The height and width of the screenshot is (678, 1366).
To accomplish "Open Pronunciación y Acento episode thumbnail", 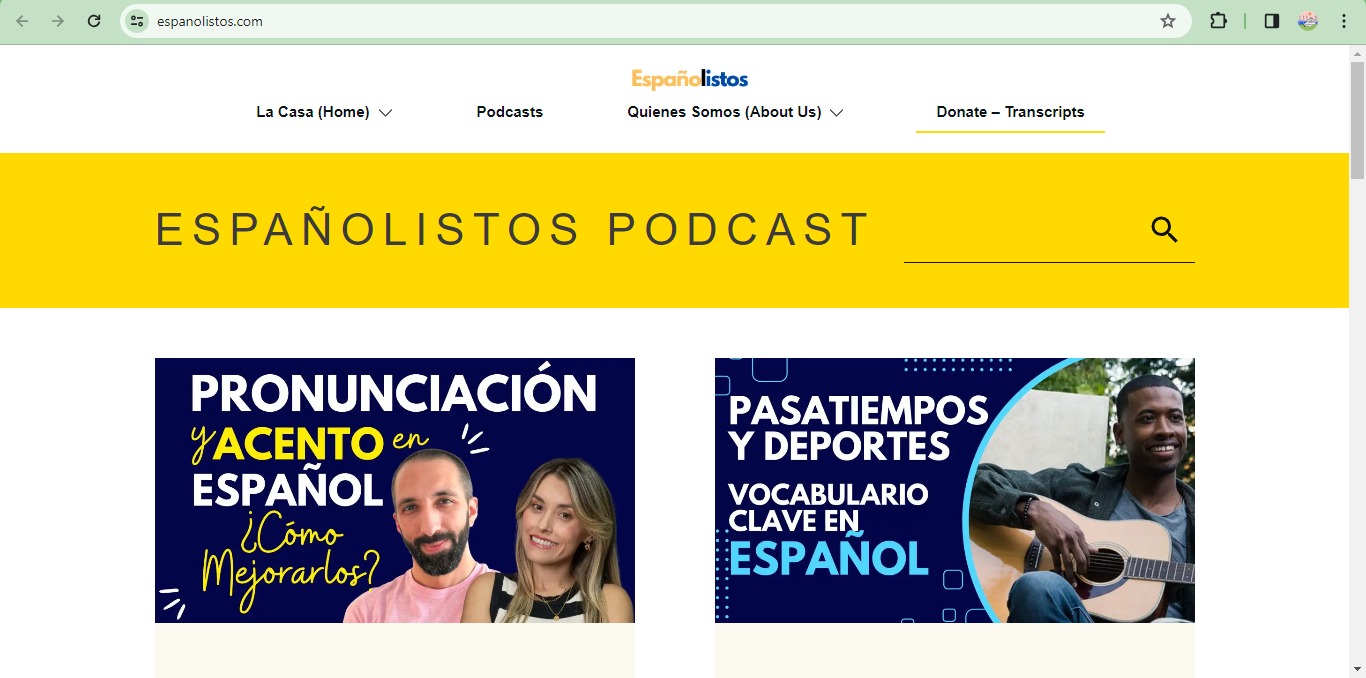I will pos(395,490).
